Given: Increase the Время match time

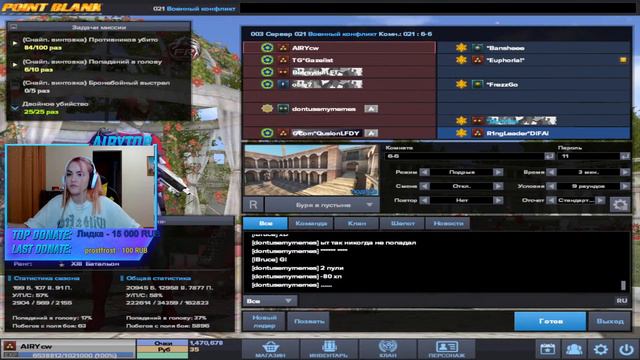Looking at the screenshot, I should 625,172.
